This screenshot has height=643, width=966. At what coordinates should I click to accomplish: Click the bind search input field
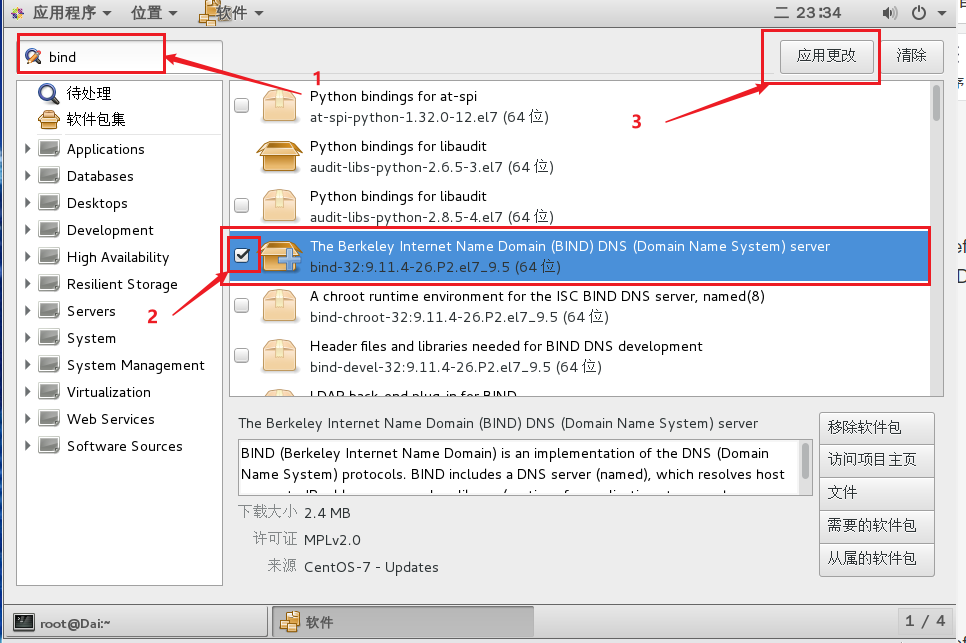pos(120,57)
